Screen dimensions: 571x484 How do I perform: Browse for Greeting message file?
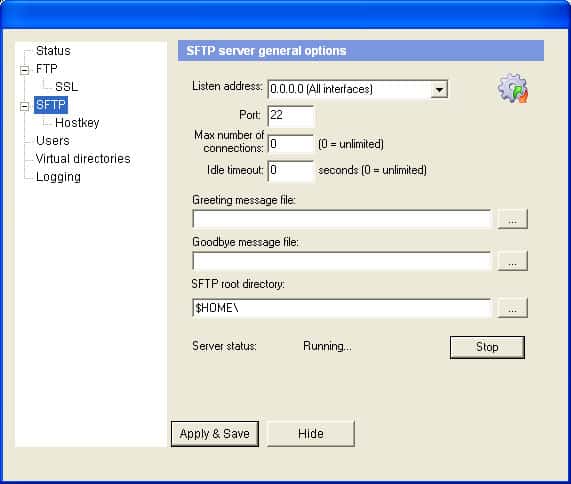click(x=512, y=219)
